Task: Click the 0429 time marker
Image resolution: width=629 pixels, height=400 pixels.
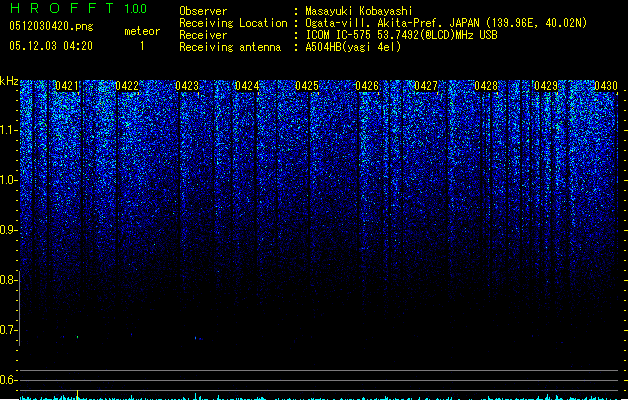Action: coord(546,86)
